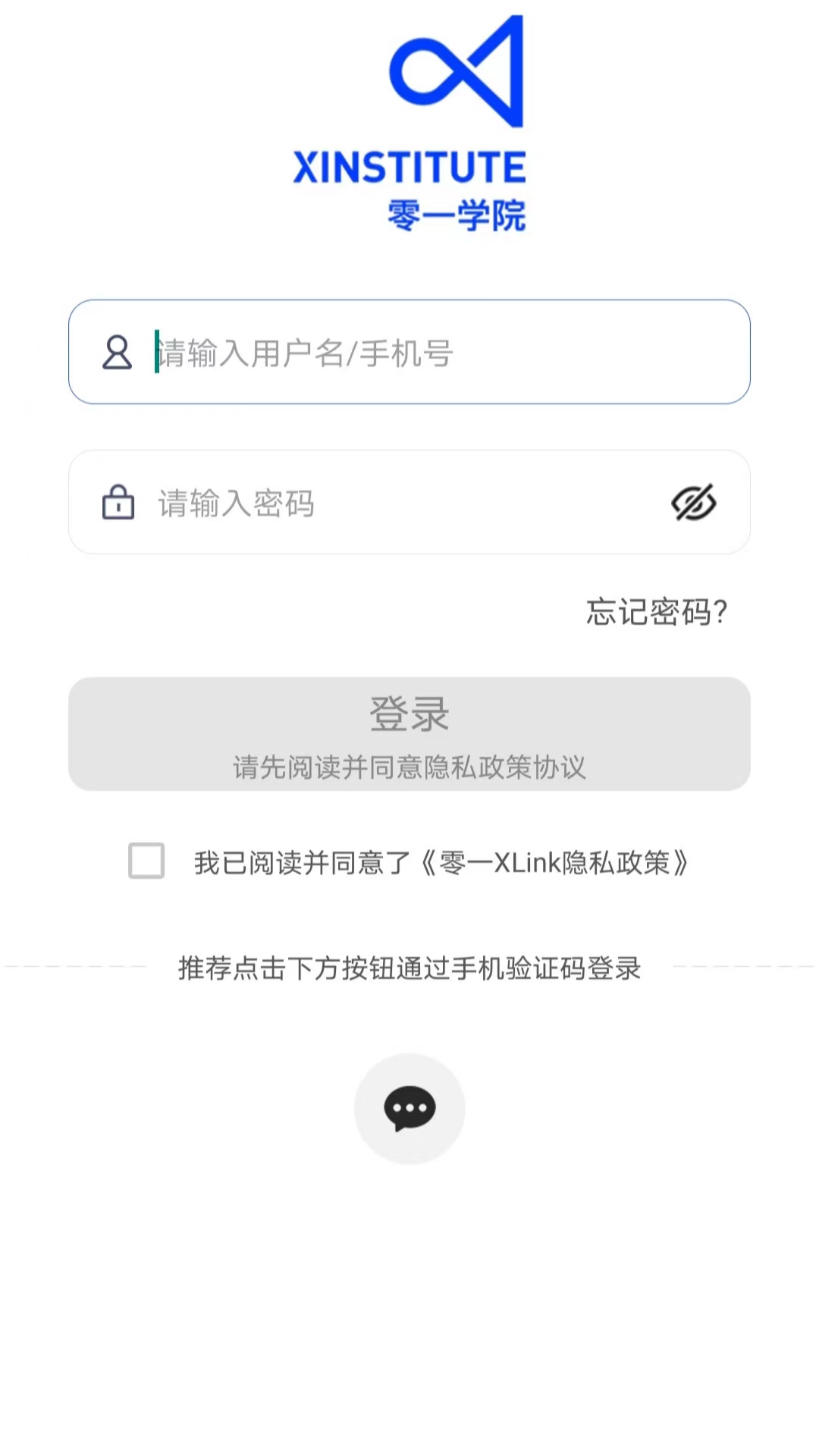Click the opening 《 bracket of privacy policy
The width and height of the screenshot is (819, 1456).
tap(428, 863)
